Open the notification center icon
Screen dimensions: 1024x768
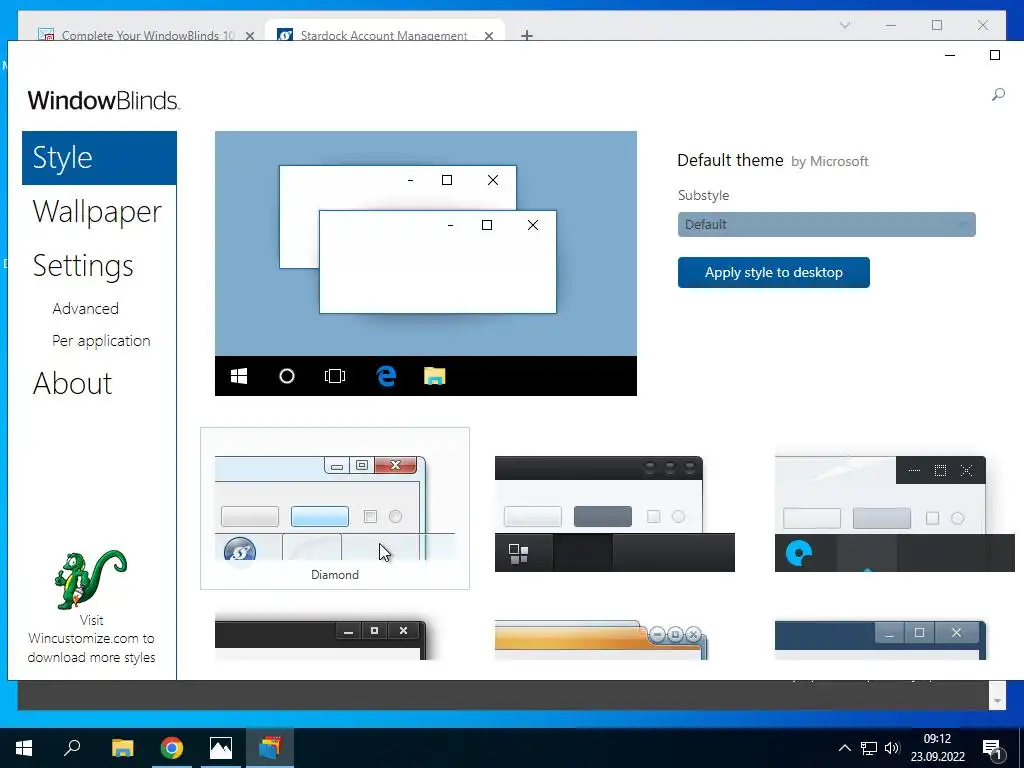993,749
